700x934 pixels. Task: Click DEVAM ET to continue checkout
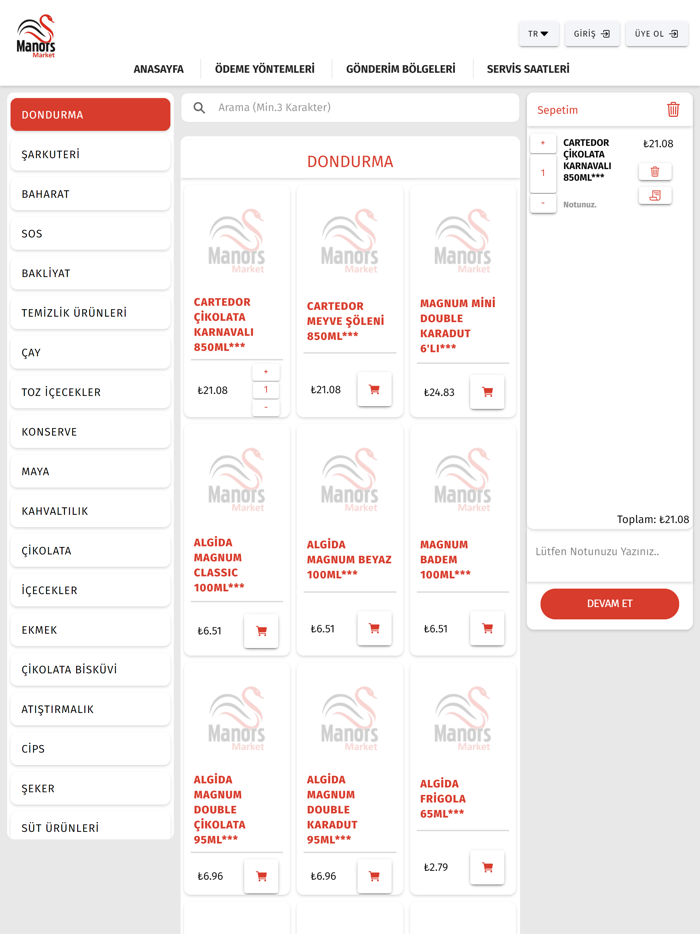tap(609, 603)
